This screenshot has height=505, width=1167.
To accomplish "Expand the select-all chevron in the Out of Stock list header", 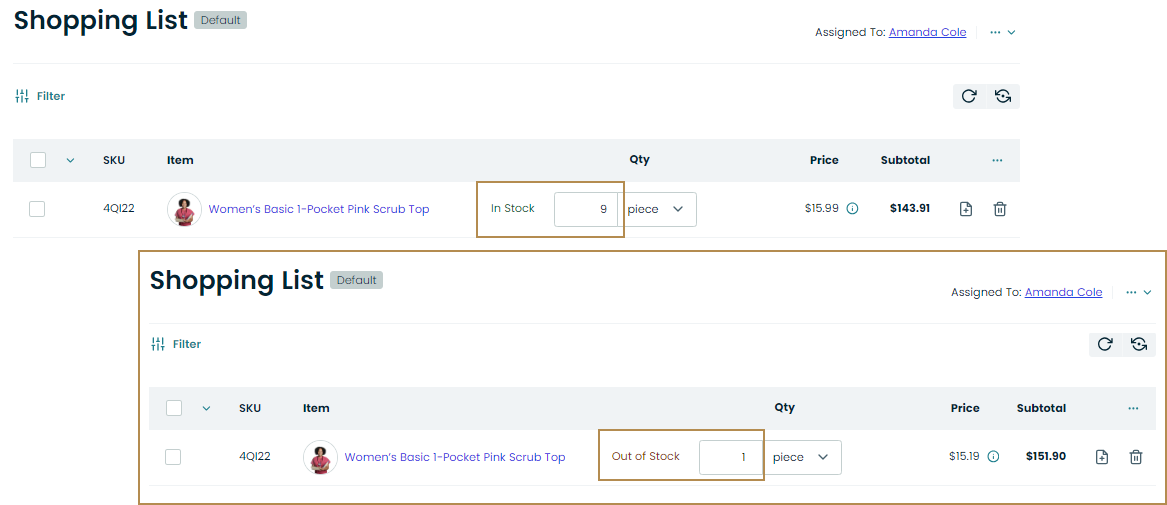I will [x=207, y=408].
